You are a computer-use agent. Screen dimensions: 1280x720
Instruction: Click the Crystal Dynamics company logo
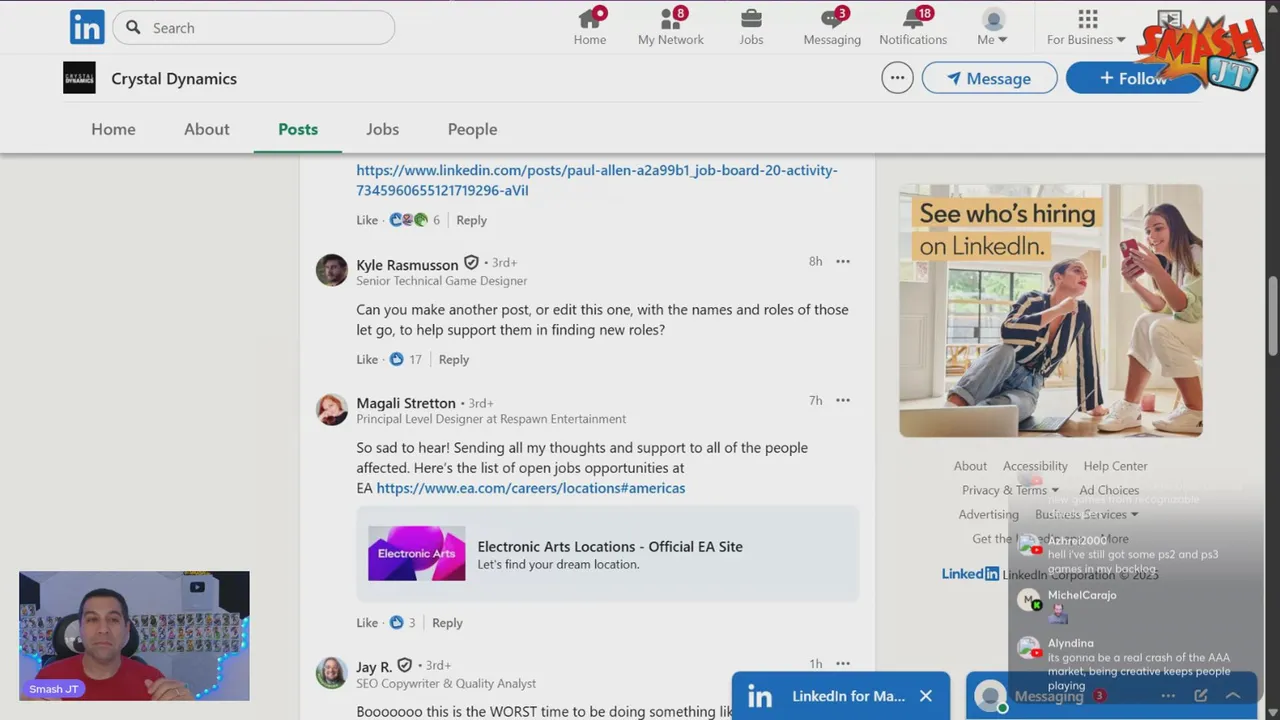79,78
